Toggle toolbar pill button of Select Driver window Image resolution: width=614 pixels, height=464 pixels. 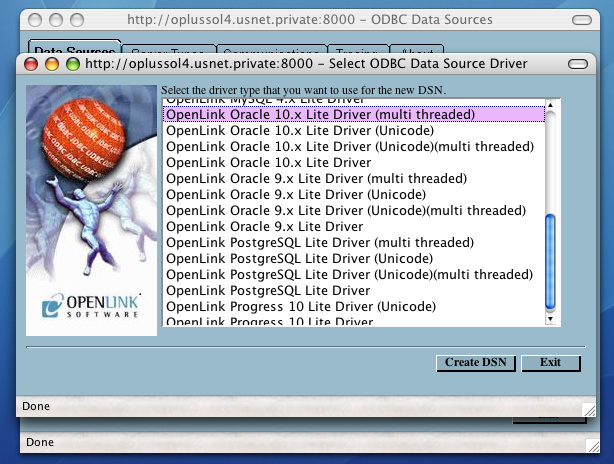tap(578, 64)
